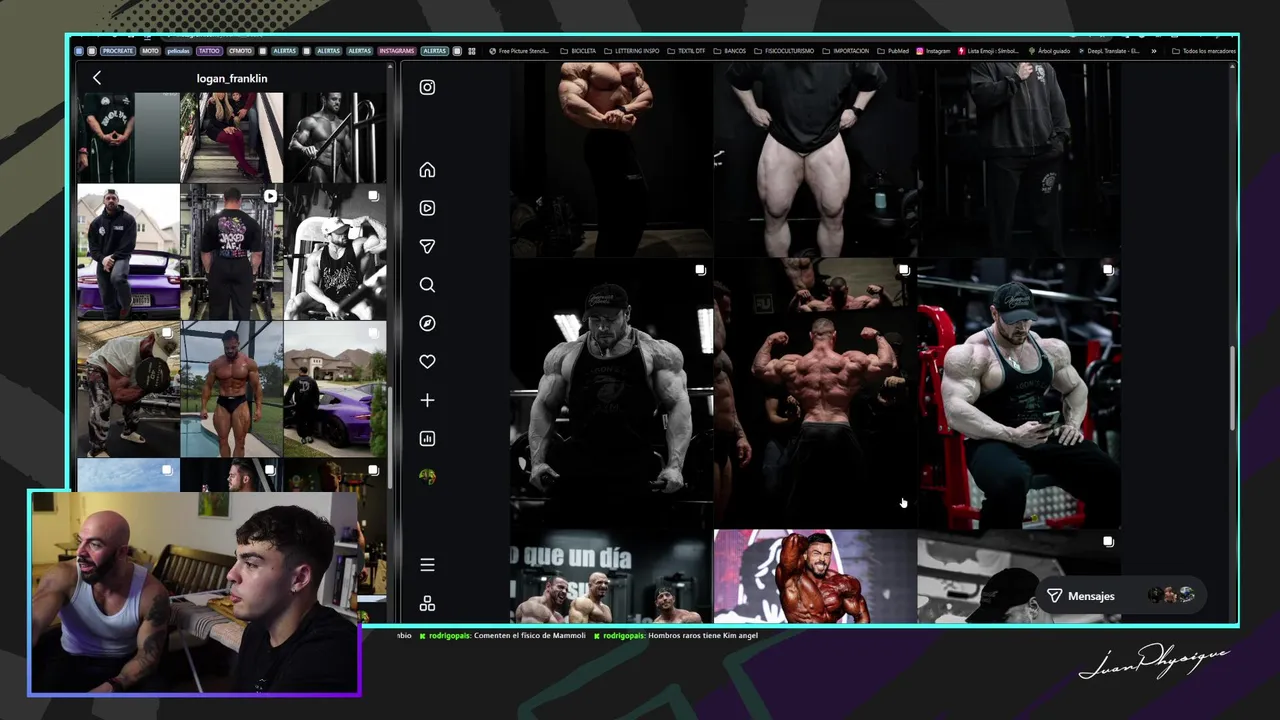1280x720 pixels.
Task: Click carousel icon on red machine post
Action: pyautogui.click(x=1108, y=270)
